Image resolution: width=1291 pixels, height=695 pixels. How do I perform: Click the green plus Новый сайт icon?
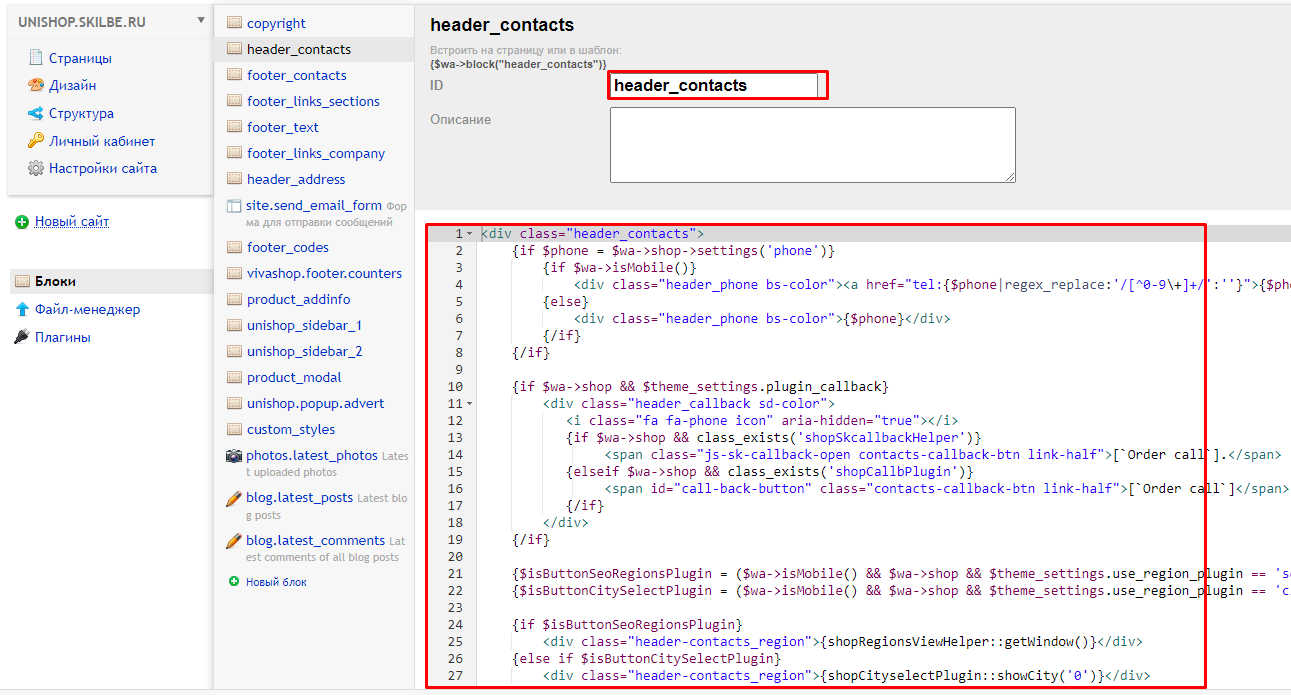click(22, 222)
